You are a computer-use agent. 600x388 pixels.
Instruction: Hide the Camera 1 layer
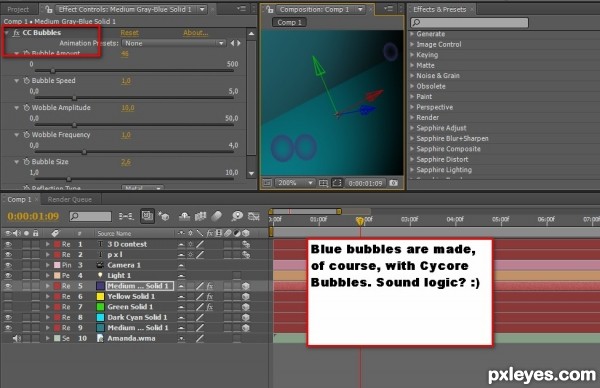(8, 265)
